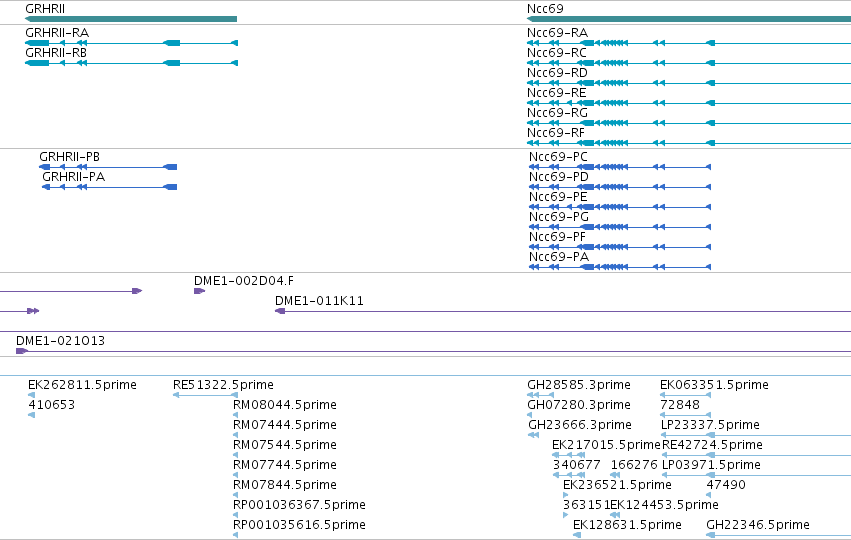Image resolution: width=851 pixels, height=540 pixels.
Task: Select the RP001036367.5prime EST label
Action: click(x=299, y=505)
